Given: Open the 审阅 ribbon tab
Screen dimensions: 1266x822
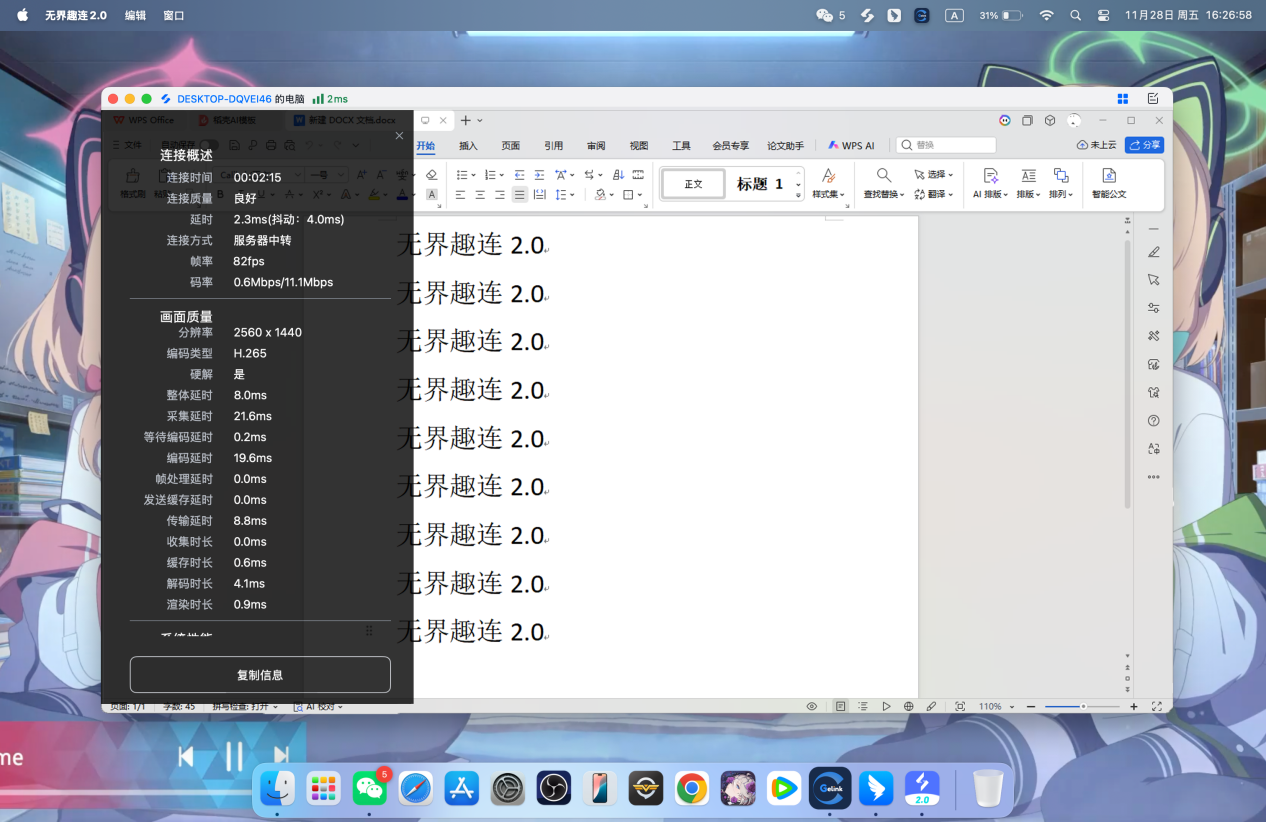Looking at the screenshot, I should tap(596, 146).
